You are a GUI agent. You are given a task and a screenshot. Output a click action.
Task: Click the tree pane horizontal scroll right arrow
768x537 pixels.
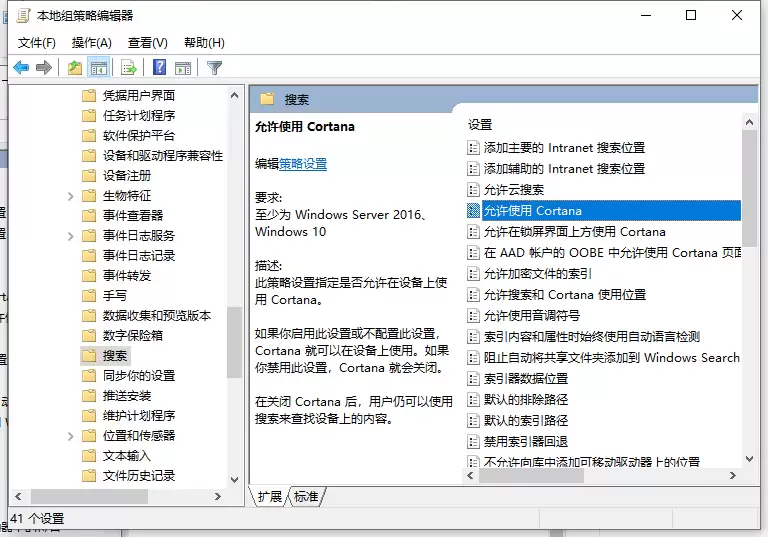tap(218, 497)
